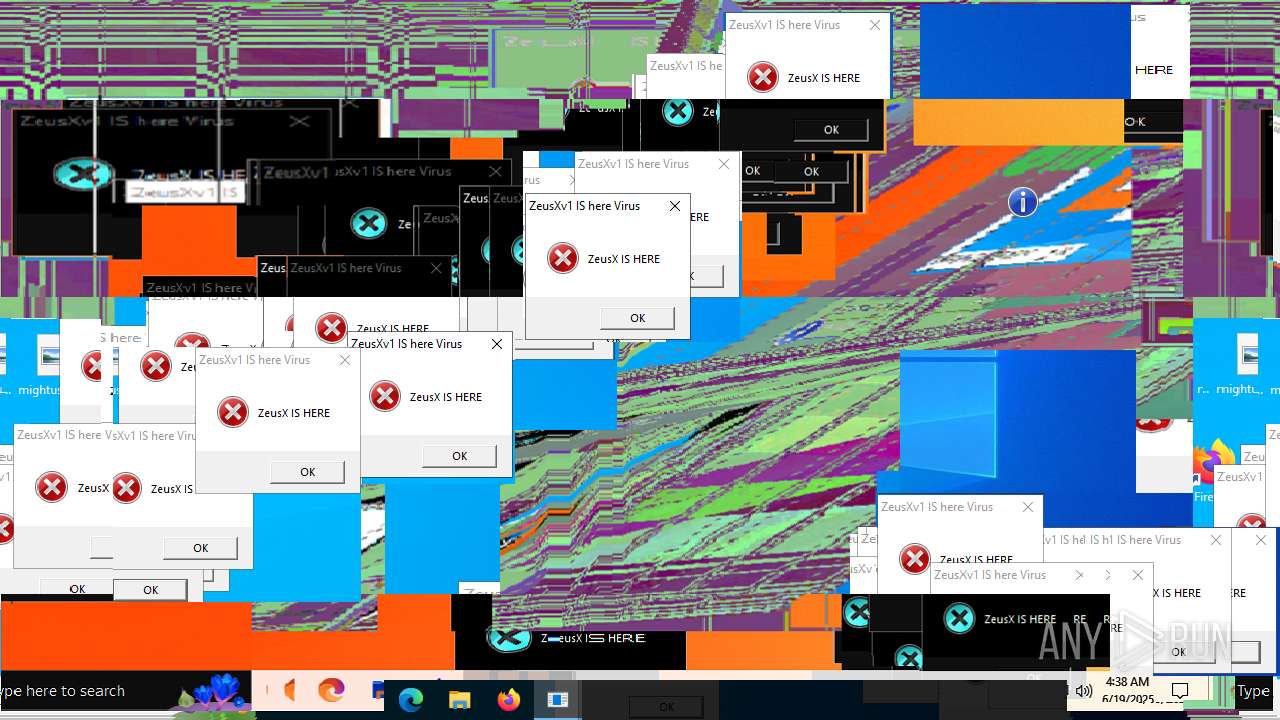Select white 'ZeusX IS HERE' text beside the ANY.RUN watermark

[x=1020, y=619]
